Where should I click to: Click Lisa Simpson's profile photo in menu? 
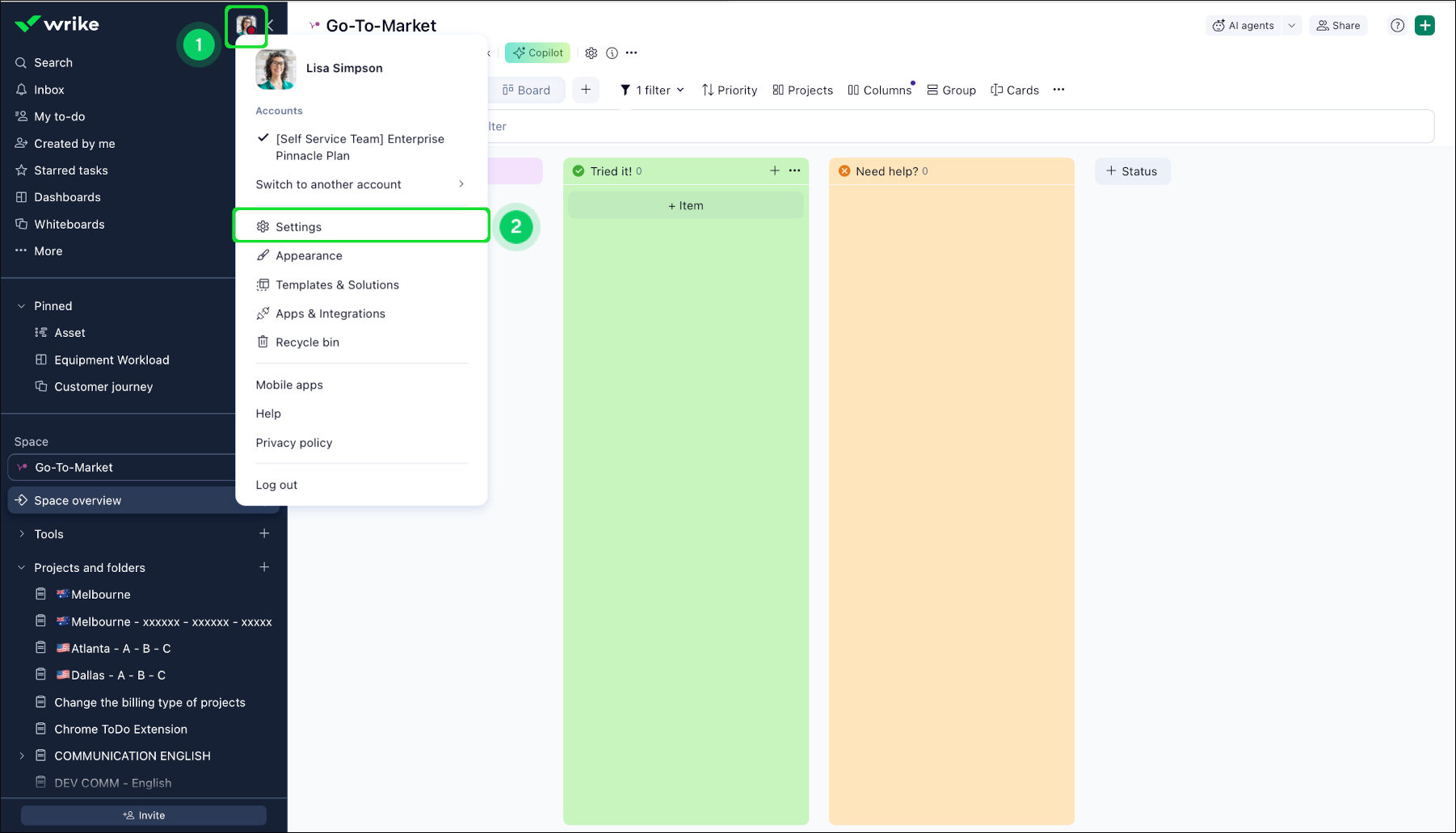pos(276,69)
